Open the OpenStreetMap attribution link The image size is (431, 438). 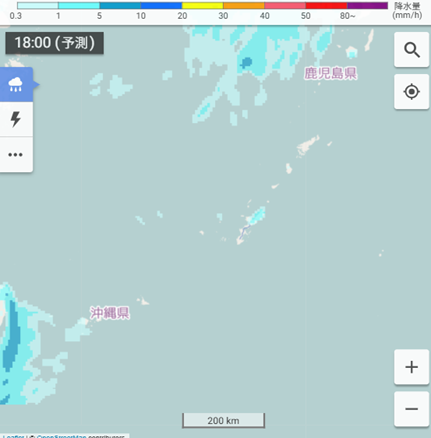[61, 436]
